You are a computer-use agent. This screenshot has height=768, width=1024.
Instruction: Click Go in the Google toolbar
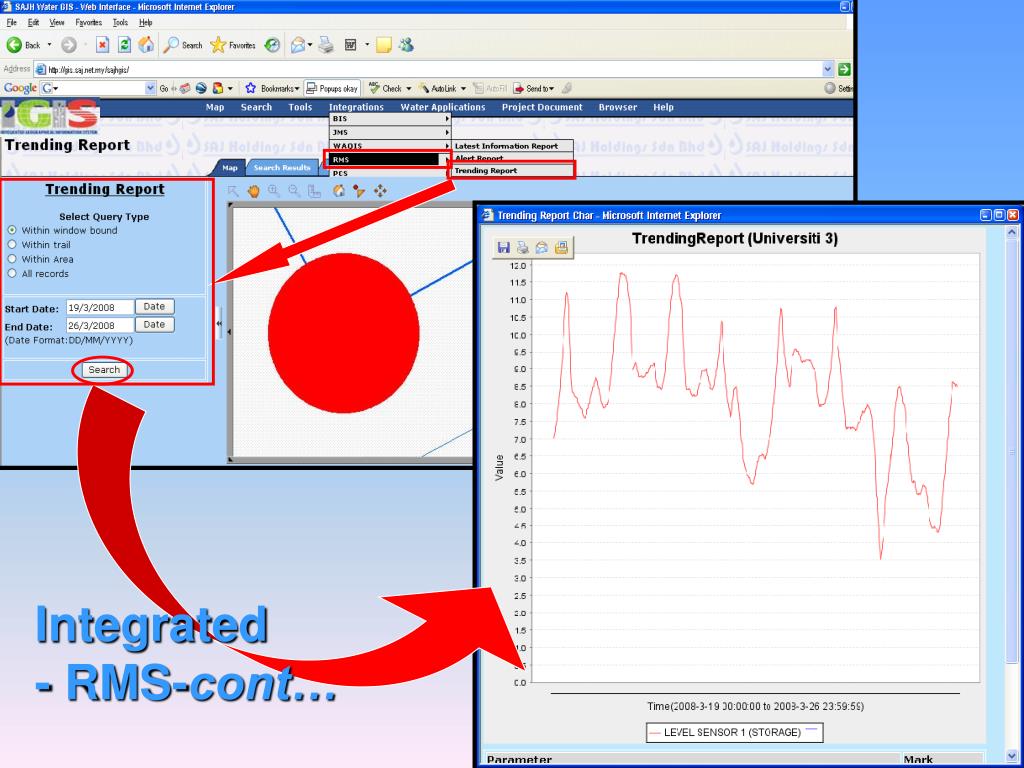pos(164,88)
